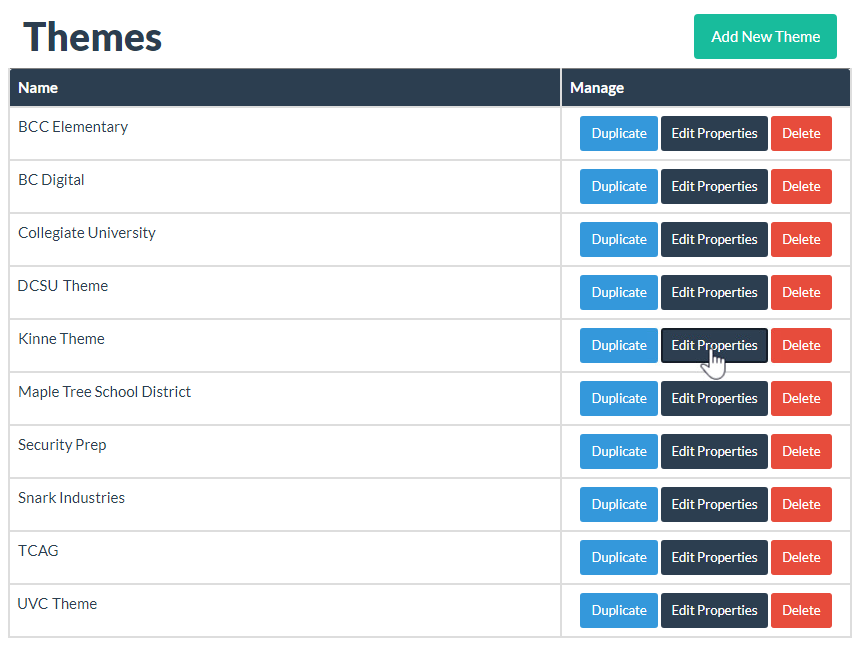Duplicate the BC Digital theme

pyautogui.click(x=619, y=186)
